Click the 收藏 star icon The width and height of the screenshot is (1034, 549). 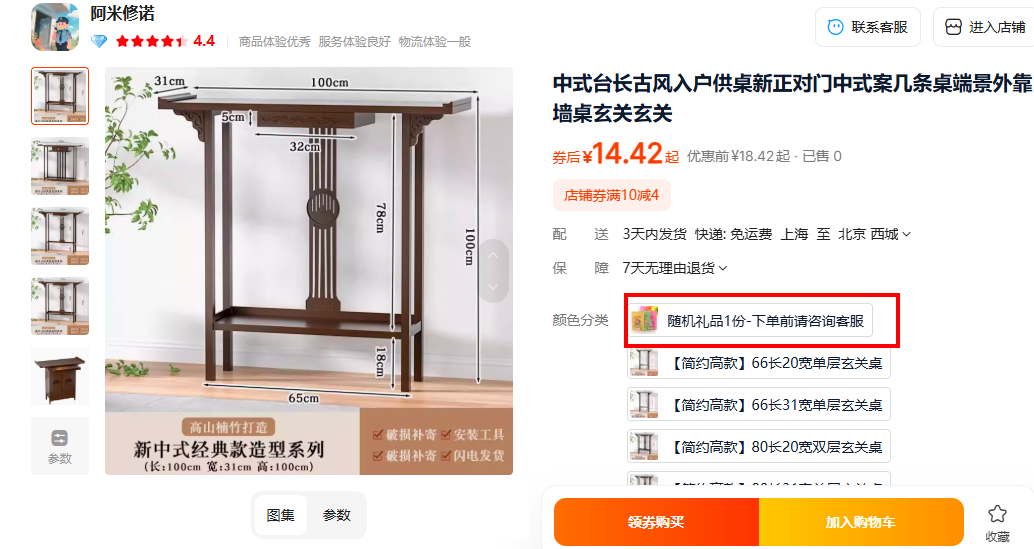[997, 513]
